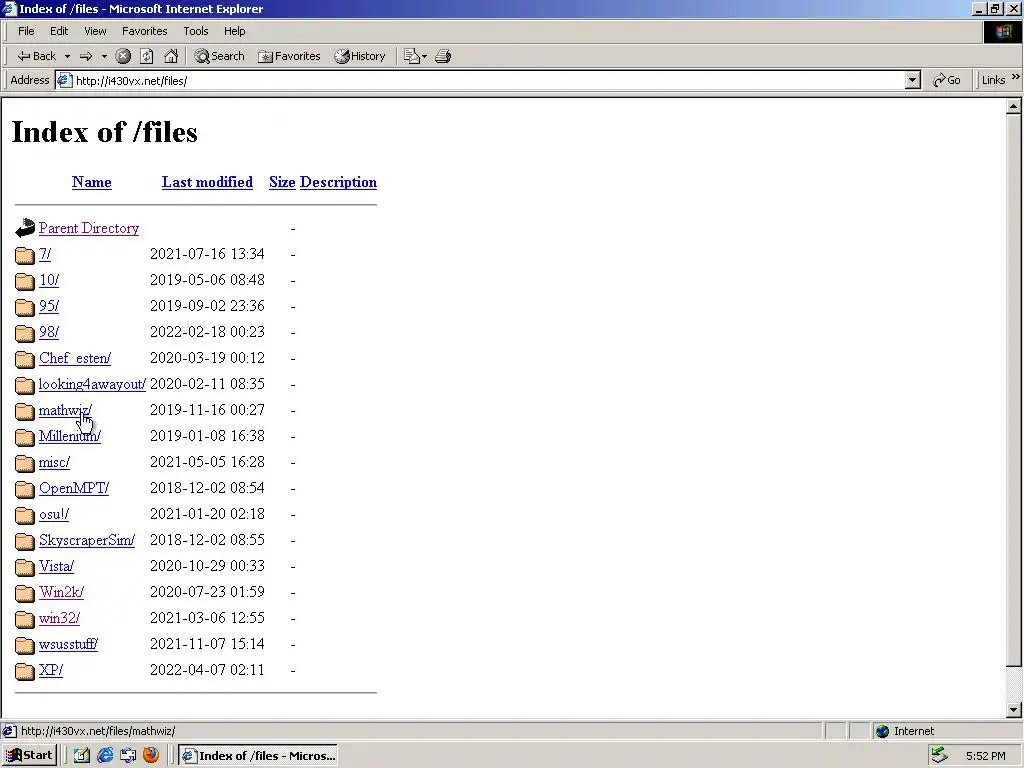This screenshot has width=1024, height=768.
Task: Open the Parent Directory link
Action: coord(89,229)
